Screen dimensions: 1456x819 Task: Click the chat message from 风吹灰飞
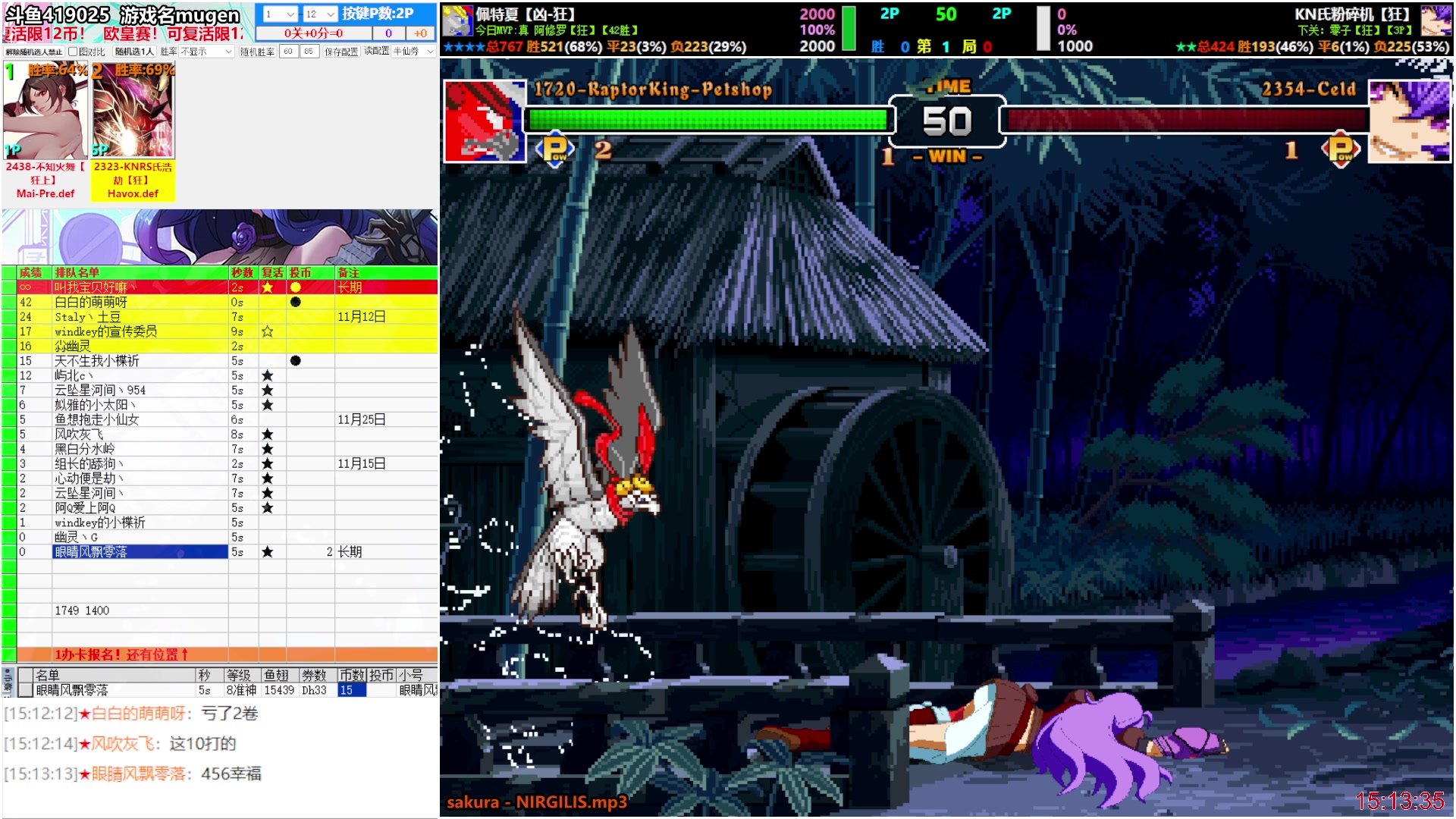[120, 744]
